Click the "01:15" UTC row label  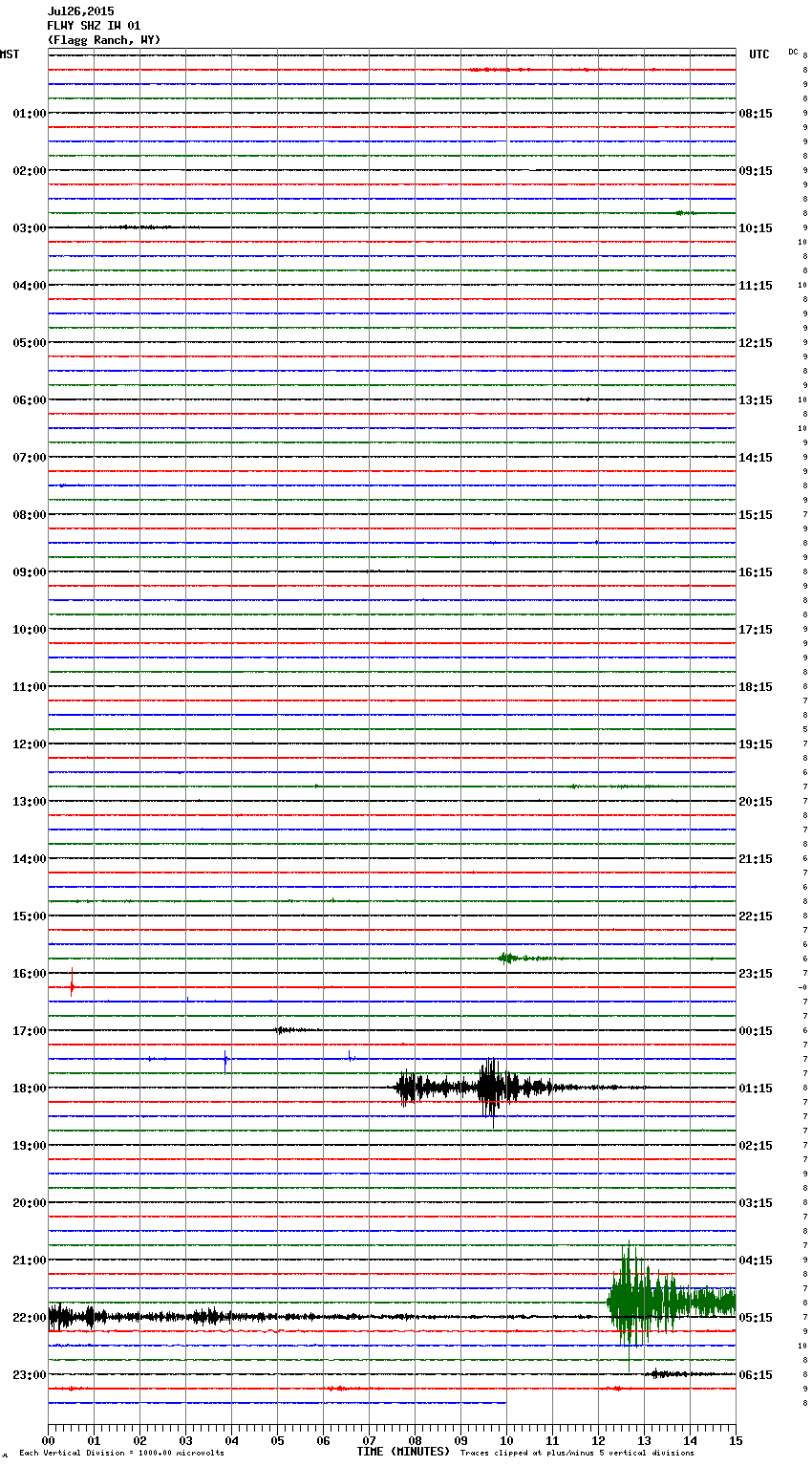pyautogui.click(x=756, y=1089)
